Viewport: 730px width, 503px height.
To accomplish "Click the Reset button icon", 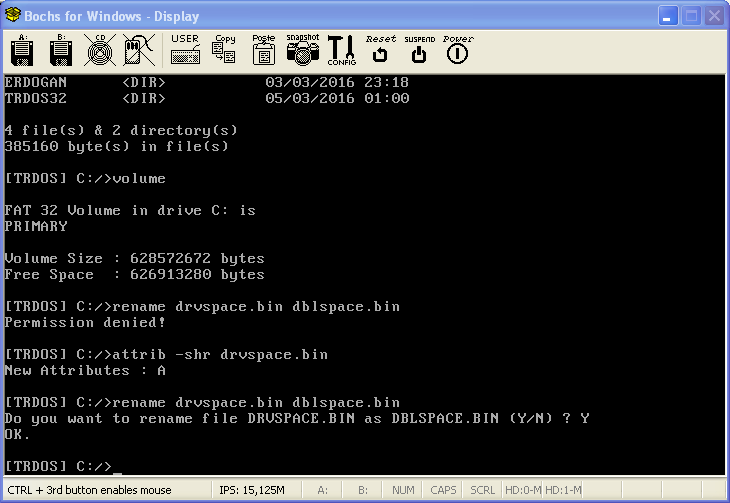I will [380, 49].
